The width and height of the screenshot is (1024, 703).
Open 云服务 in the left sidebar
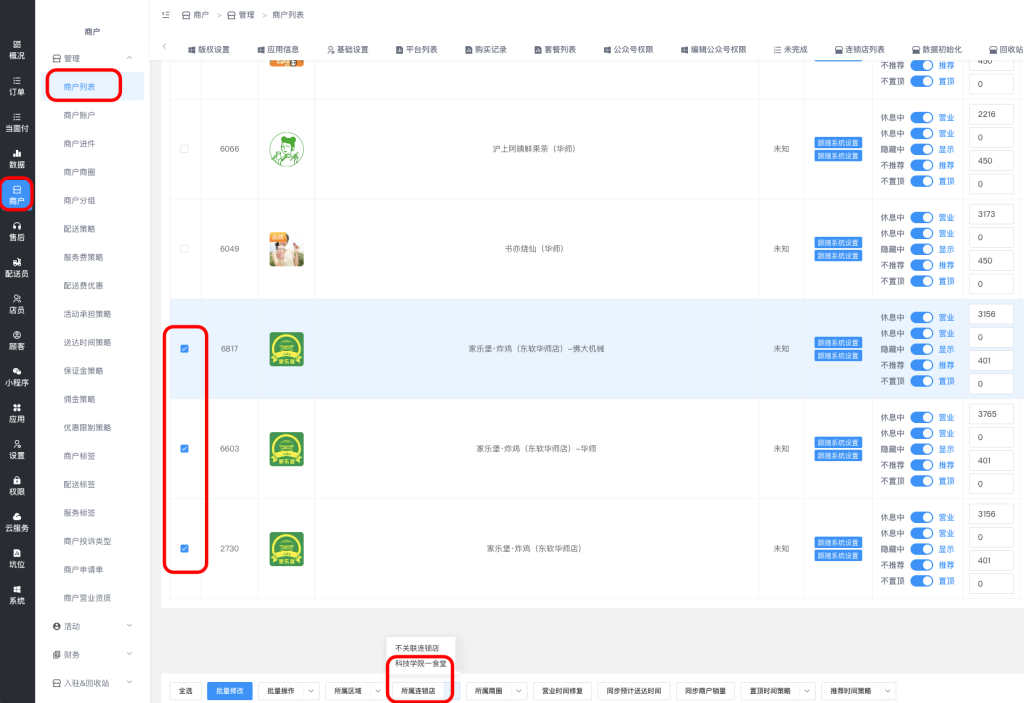click(x=17, y=521)
